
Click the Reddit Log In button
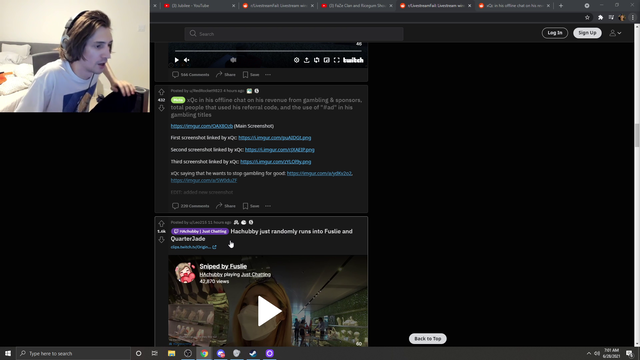point(555,33)
